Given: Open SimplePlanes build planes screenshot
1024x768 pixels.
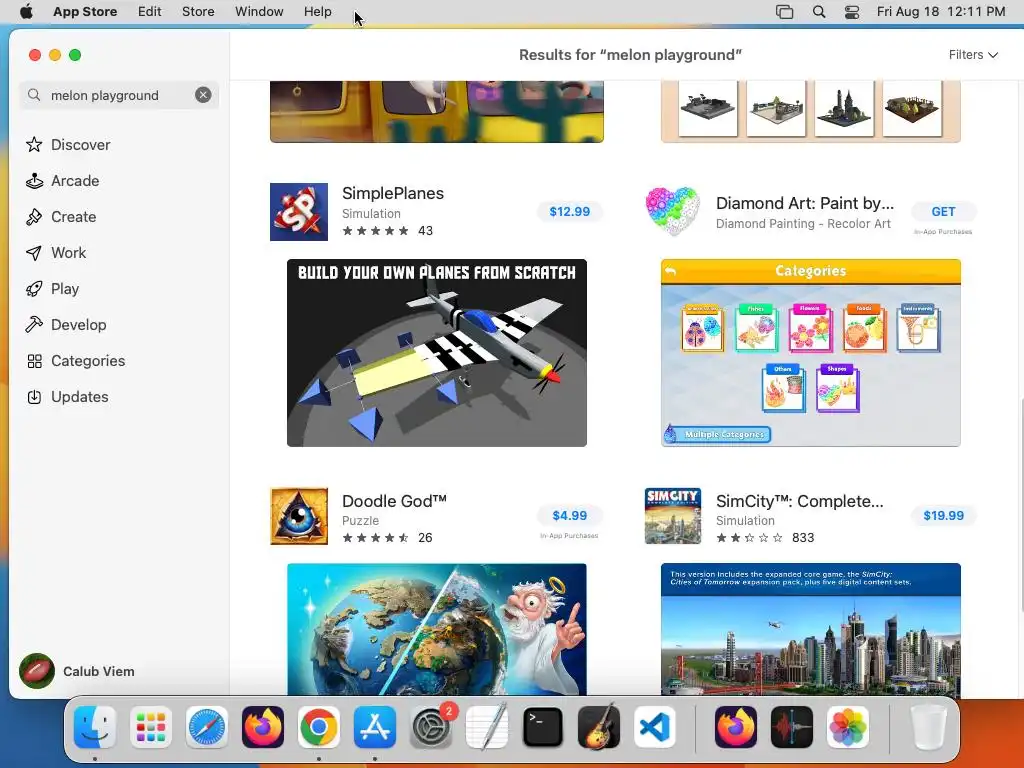Looking at the screenshot, I should [x=437, y=353].
